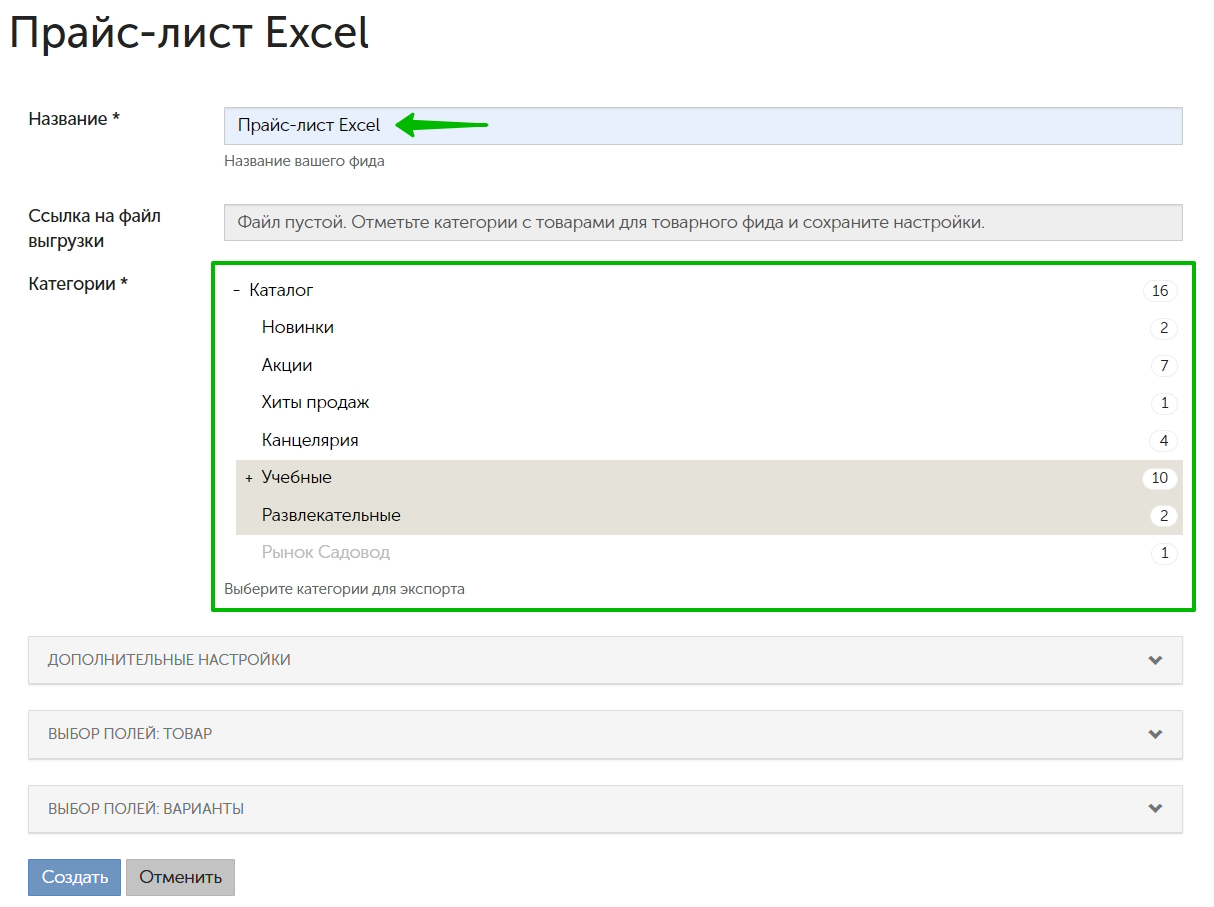1214x907 pixels.
Task: Click the count badge 1 for Рынок Садовод
Action: [1164, 553]
